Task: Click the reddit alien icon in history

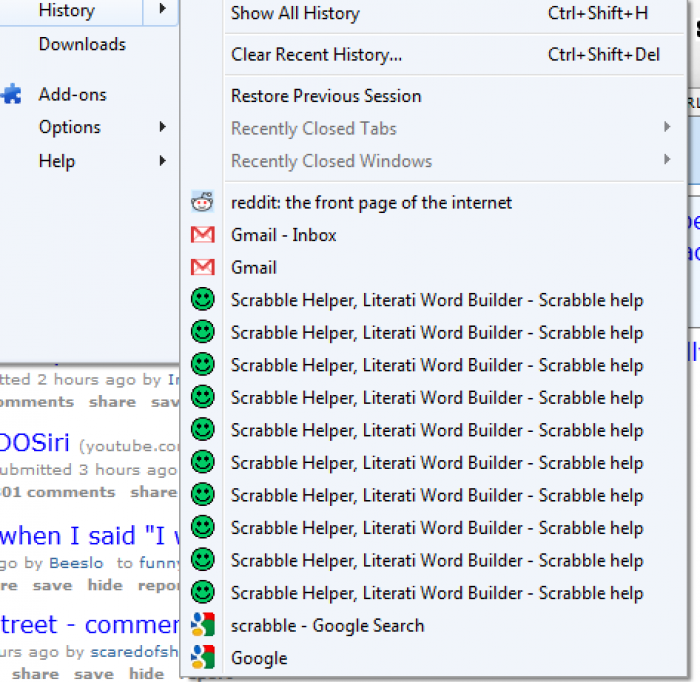Action: click(203, 203)
